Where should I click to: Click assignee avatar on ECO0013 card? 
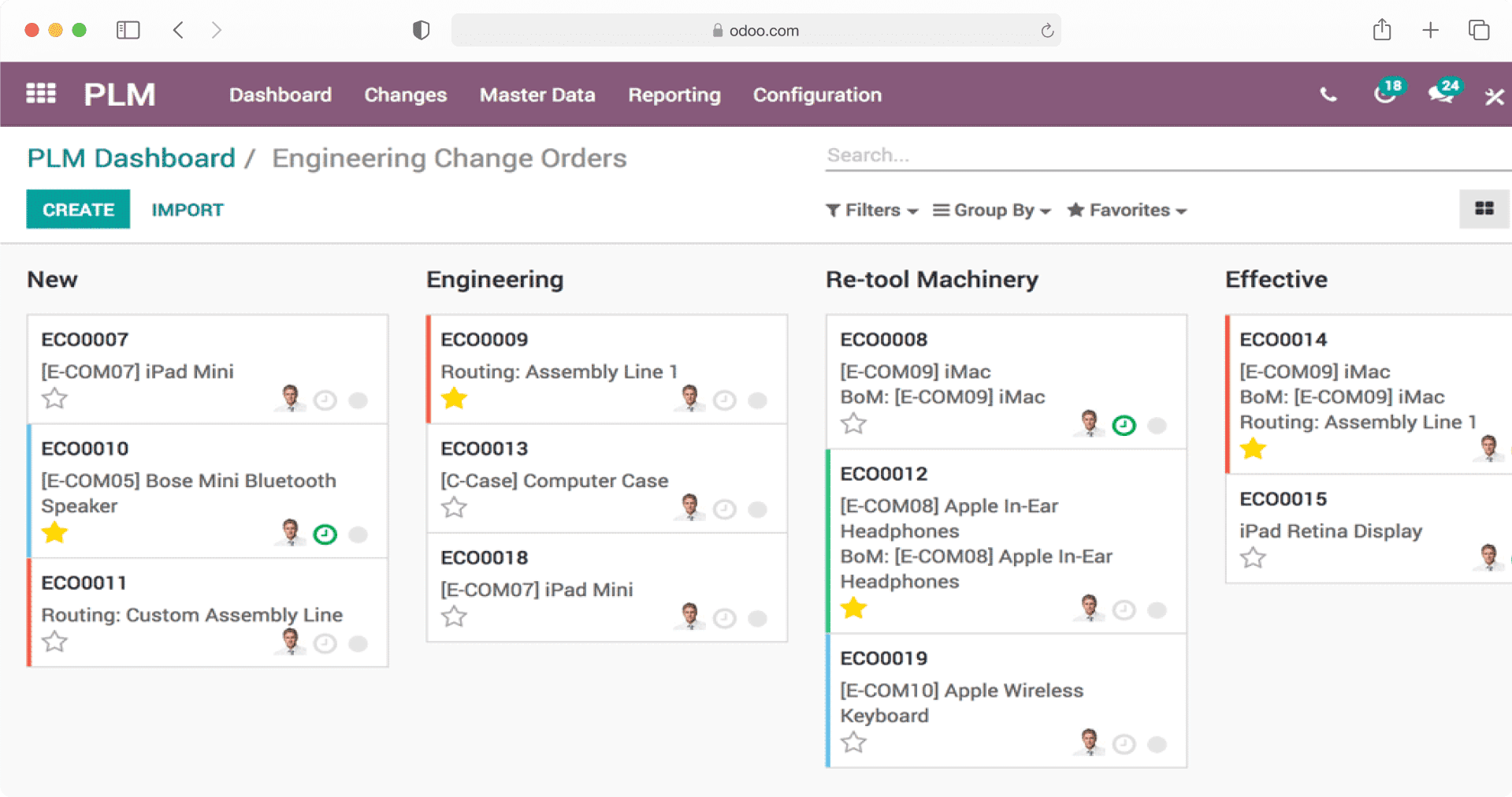[690, 508]
